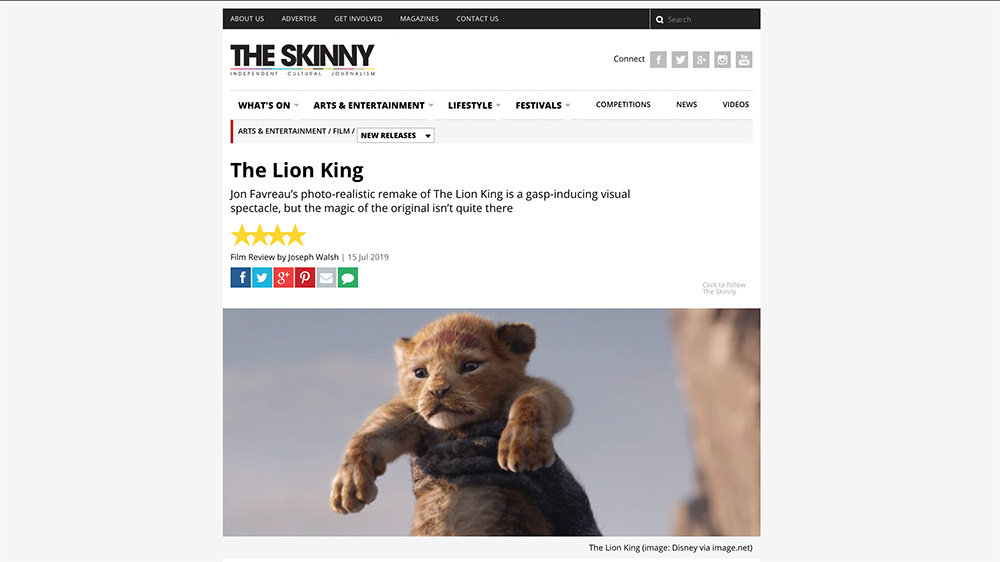Open The Skinny's Facebook page in Connect

point(658,60)
